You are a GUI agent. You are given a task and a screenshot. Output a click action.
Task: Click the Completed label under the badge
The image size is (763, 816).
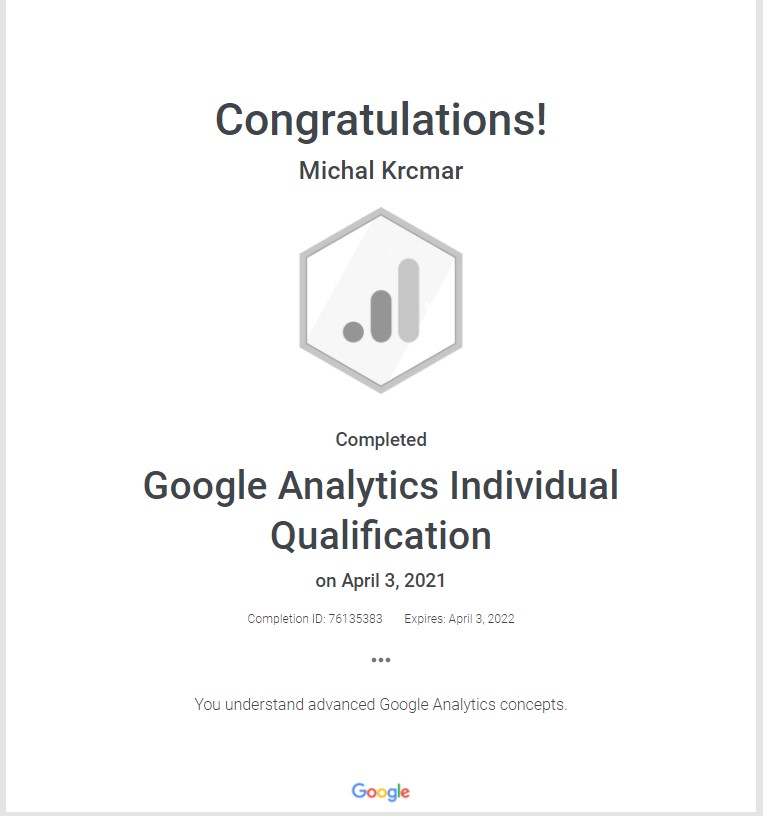pos(381,440)
